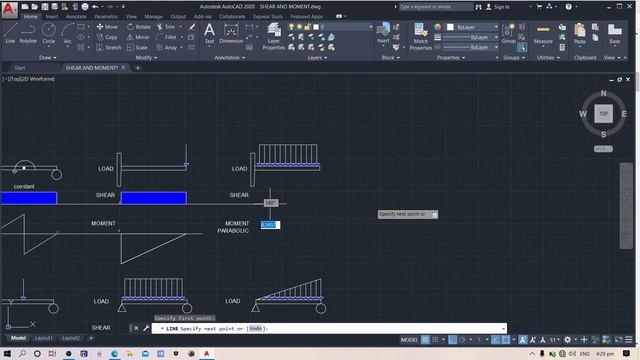The height and width of the screenshot is (360, 640).
Task: Click the TOP face of ViewCube
Action: pyautogui.click(x=603, y=114)
